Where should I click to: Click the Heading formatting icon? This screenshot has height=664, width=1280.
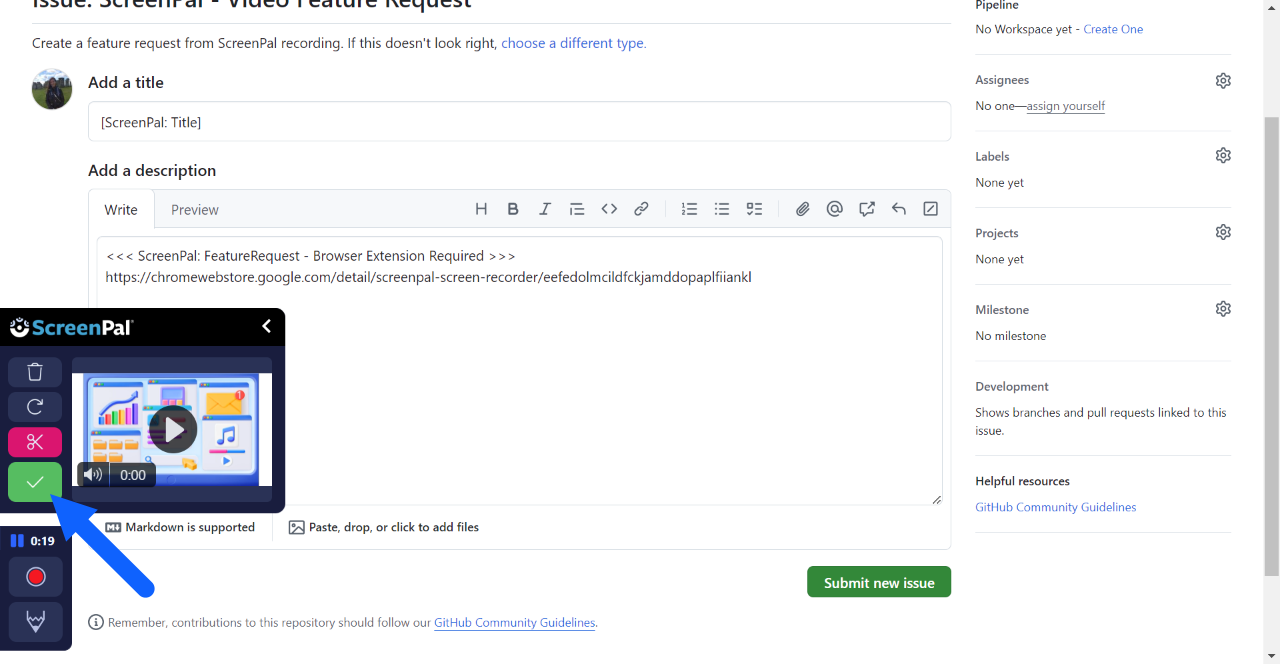tap(481, 209)
